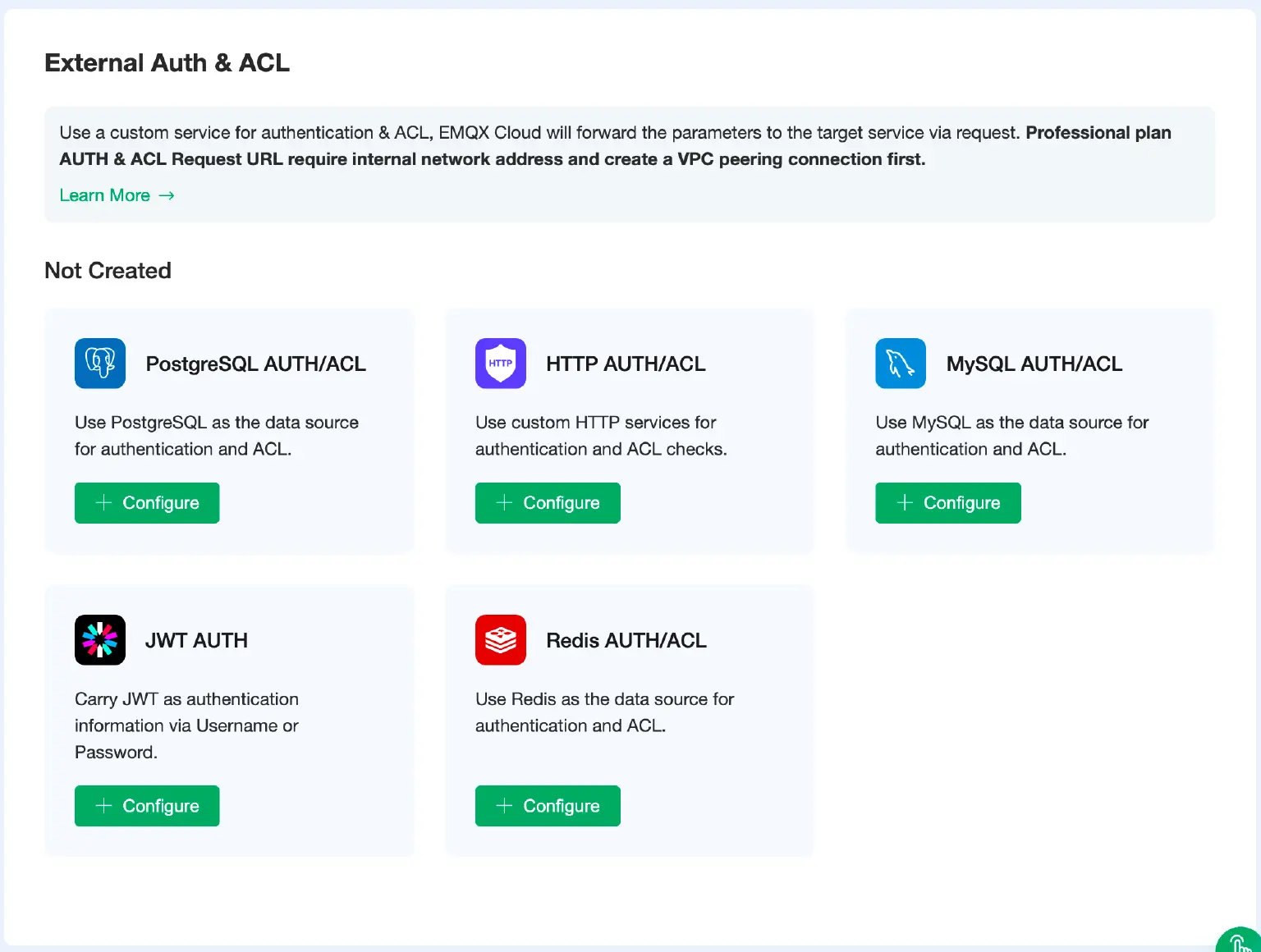Configure JWT AUTH

(146, 806)
